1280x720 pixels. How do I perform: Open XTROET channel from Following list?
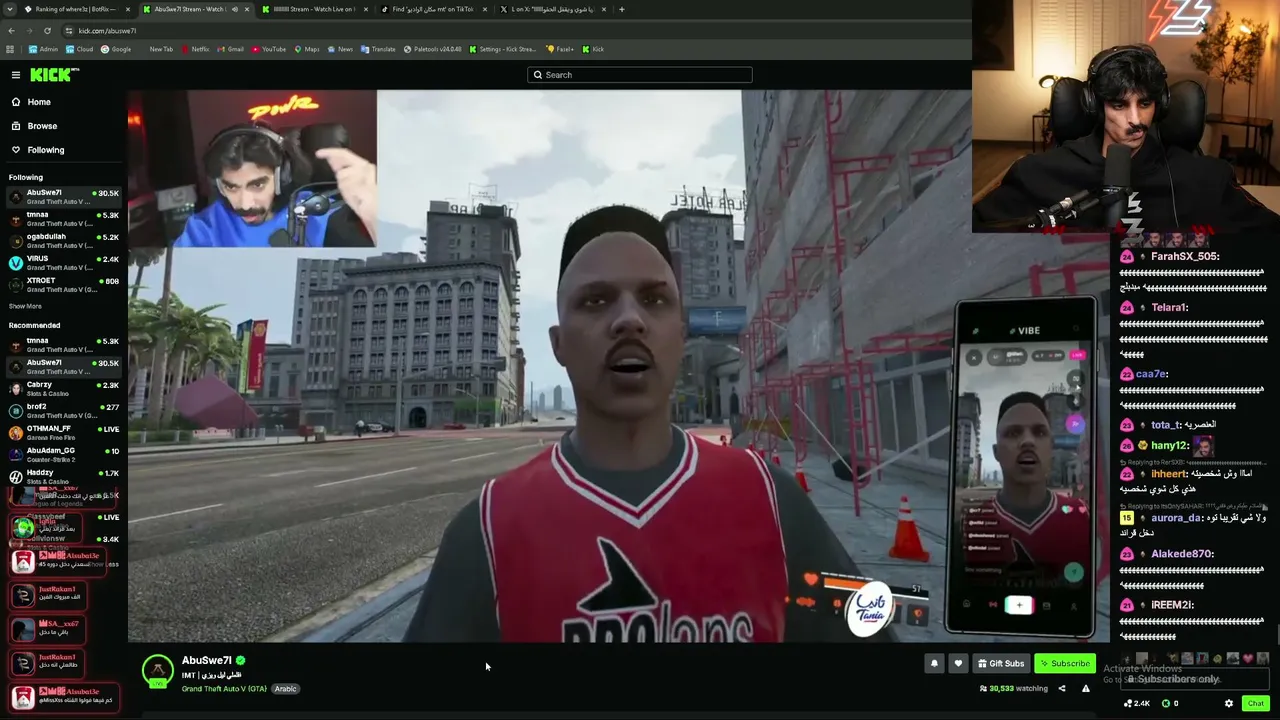tap(64, 285)
